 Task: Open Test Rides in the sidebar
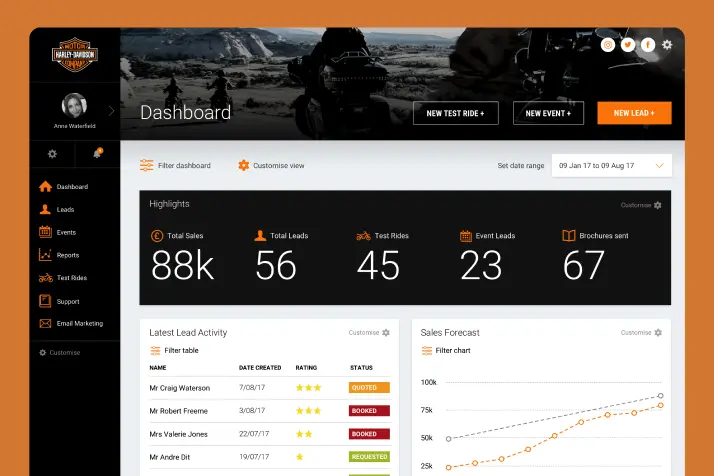tap(71, 278)
